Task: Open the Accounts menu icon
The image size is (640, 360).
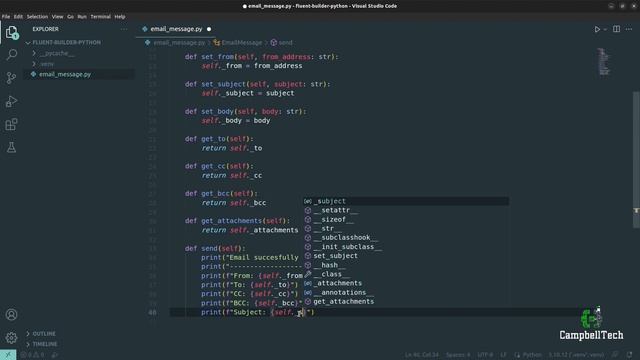Action: pos(11,314)
